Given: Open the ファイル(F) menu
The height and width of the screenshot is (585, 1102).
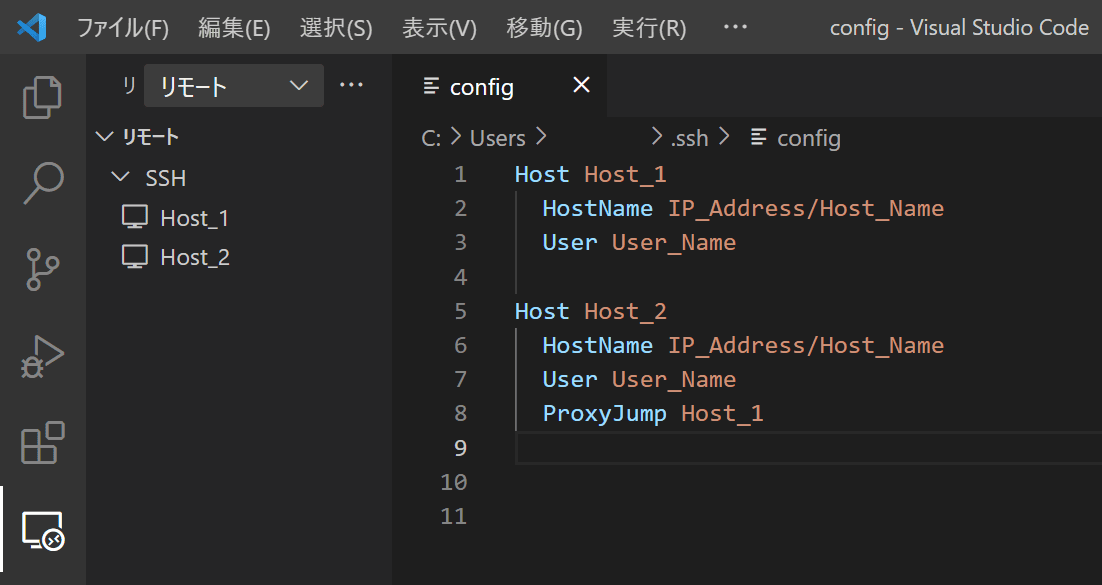Looking at the screenshot, I should click(x=122, y=28).
